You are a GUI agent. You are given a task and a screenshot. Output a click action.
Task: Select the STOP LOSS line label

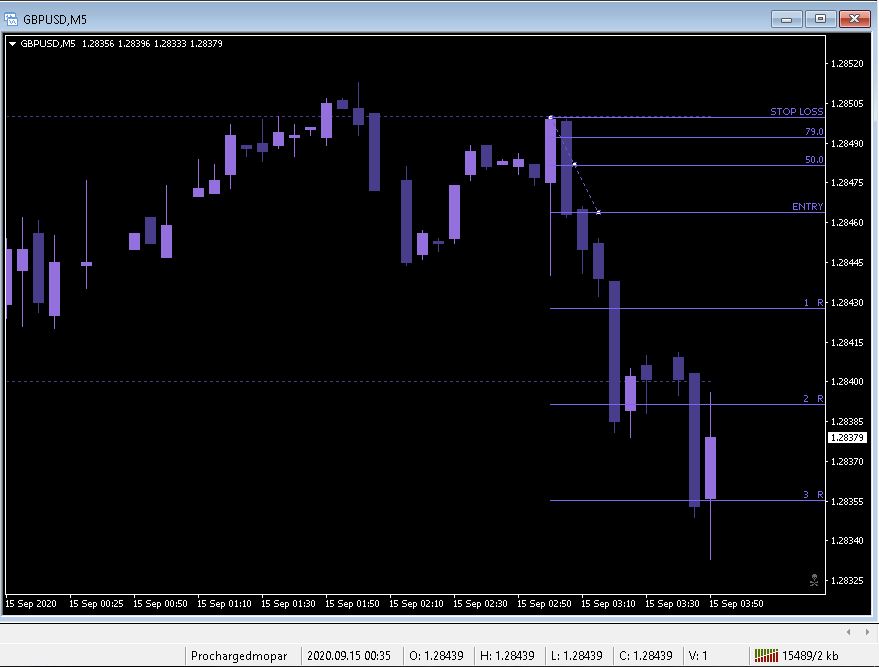pyautogui.click(x=797, y=112)
